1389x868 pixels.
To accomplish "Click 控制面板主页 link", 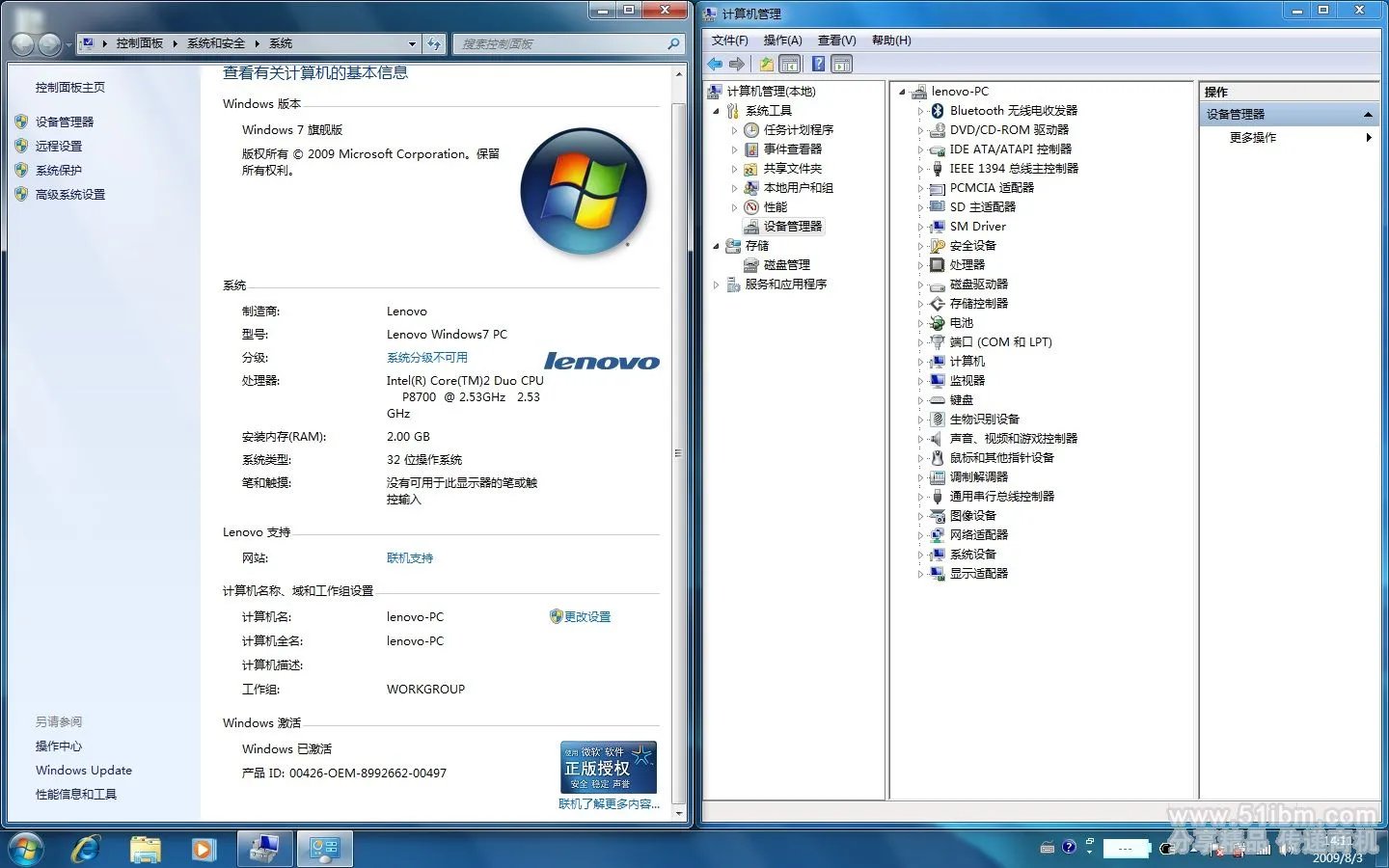I will click(70, 87).
